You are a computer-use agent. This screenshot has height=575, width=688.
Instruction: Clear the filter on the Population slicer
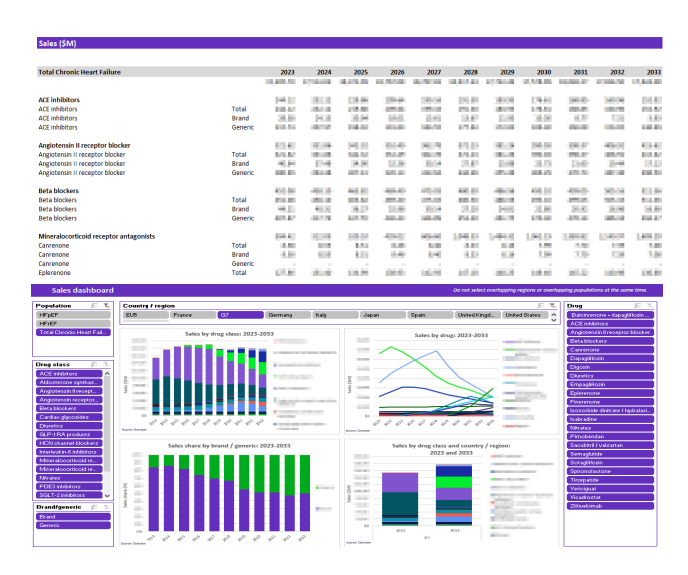pyautogui.click(x=105, y=305)
